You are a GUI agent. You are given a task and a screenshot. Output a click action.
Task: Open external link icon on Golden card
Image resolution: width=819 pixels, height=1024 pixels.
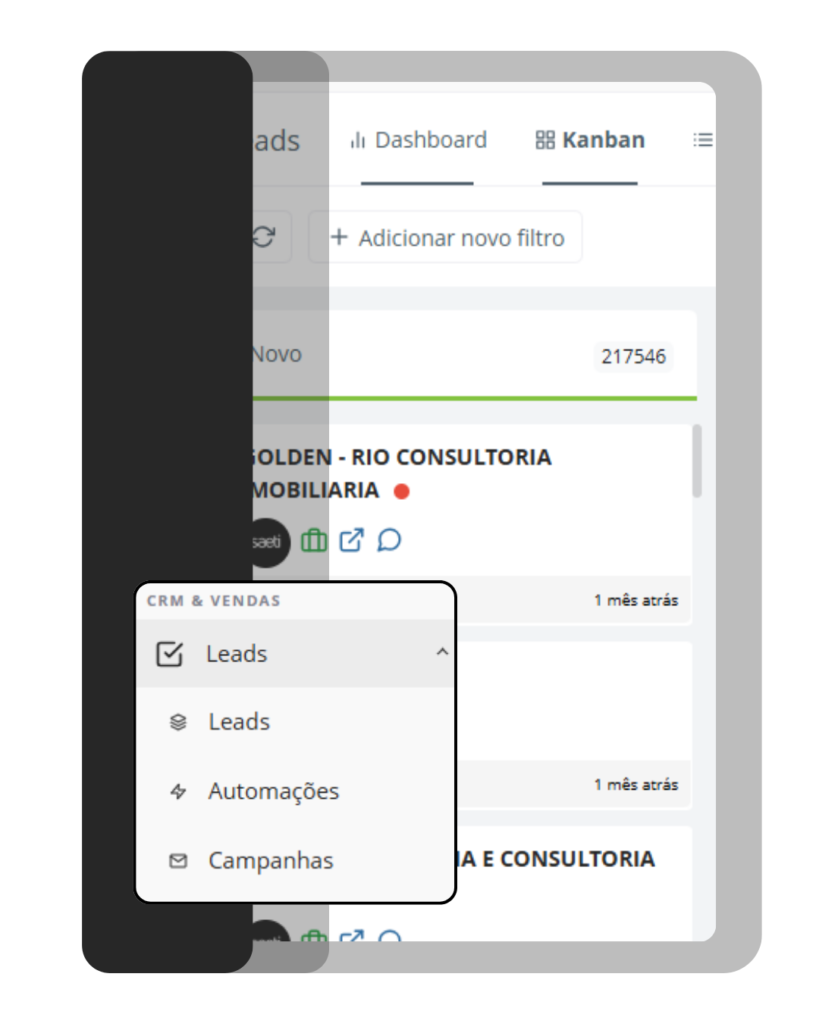point(351,540)
